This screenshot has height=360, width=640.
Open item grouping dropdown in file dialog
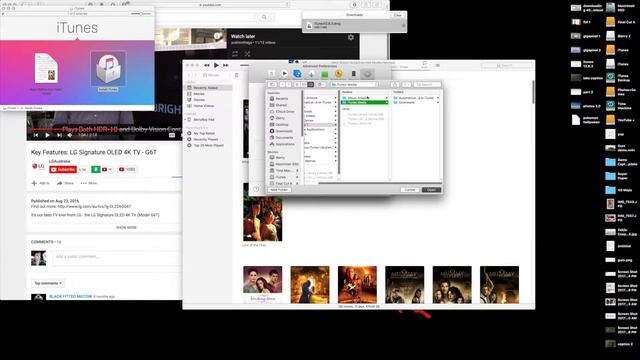click(321, 84)
